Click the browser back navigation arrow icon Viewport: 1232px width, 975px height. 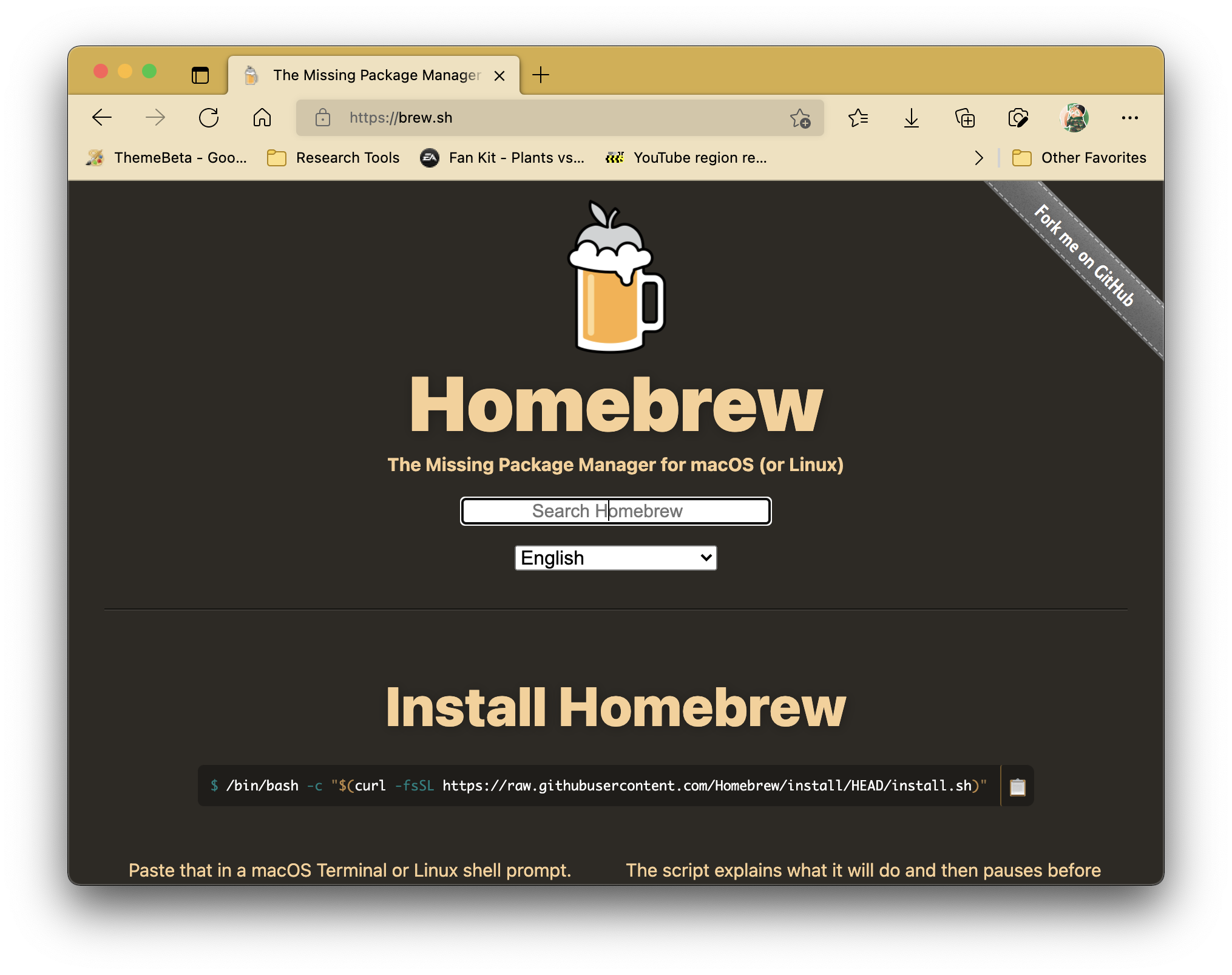coord(101,118)
